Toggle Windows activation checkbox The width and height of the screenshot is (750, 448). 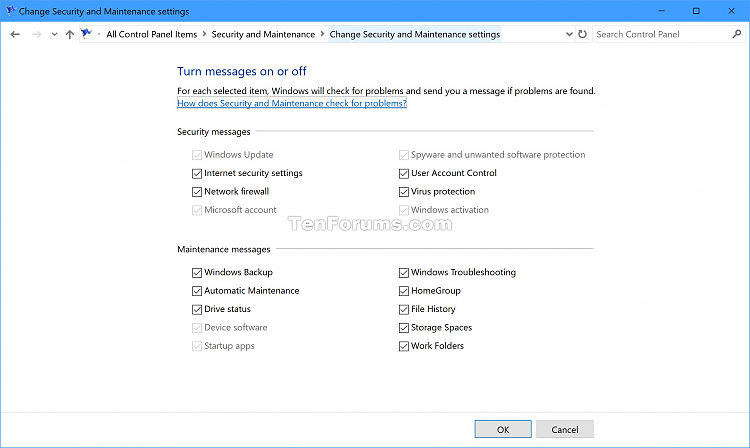(404, 210)
